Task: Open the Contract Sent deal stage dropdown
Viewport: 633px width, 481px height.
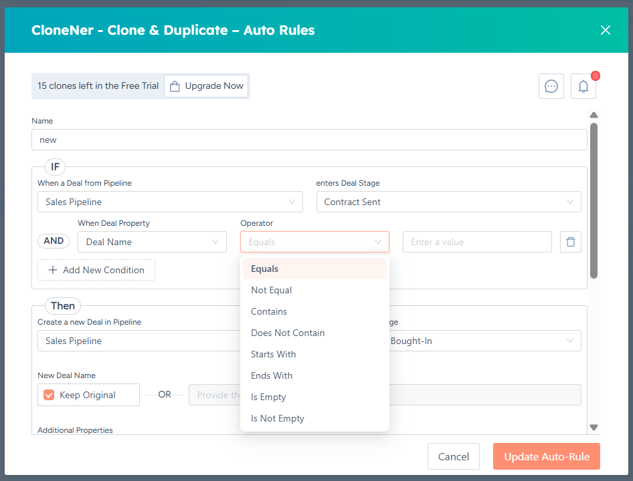Action: click(x=449, y=202)
